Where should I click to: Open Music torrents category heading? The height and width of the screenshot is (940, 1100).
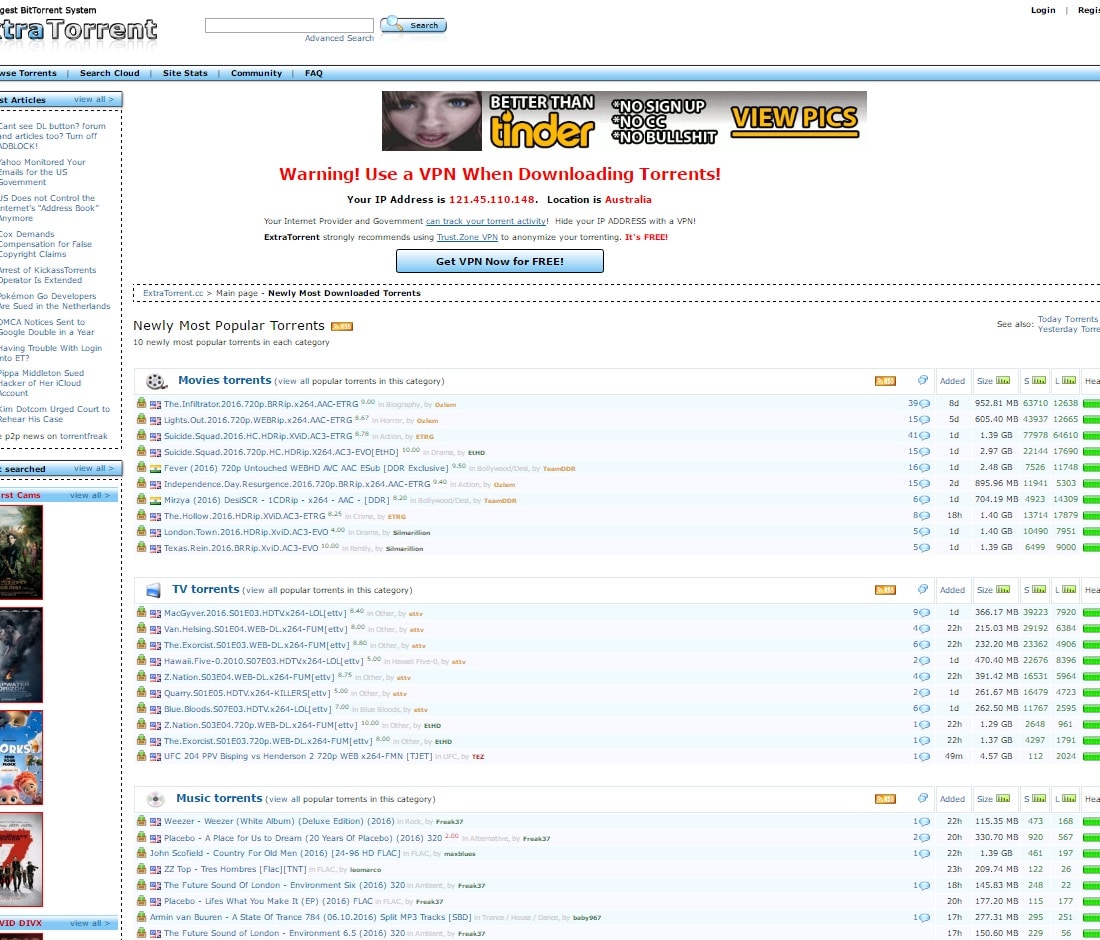click(x=219, y=798)
